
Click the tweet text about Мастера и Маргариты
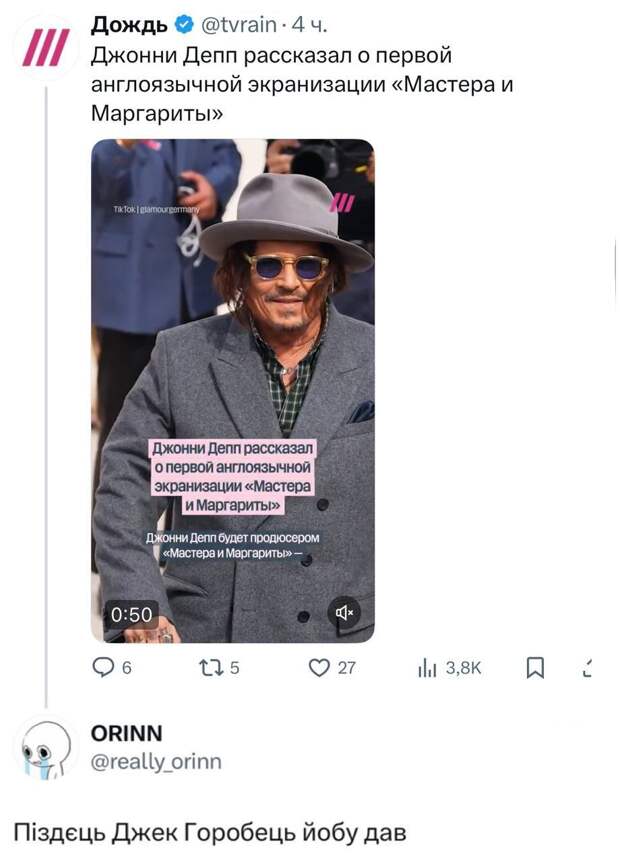(300, 83)
